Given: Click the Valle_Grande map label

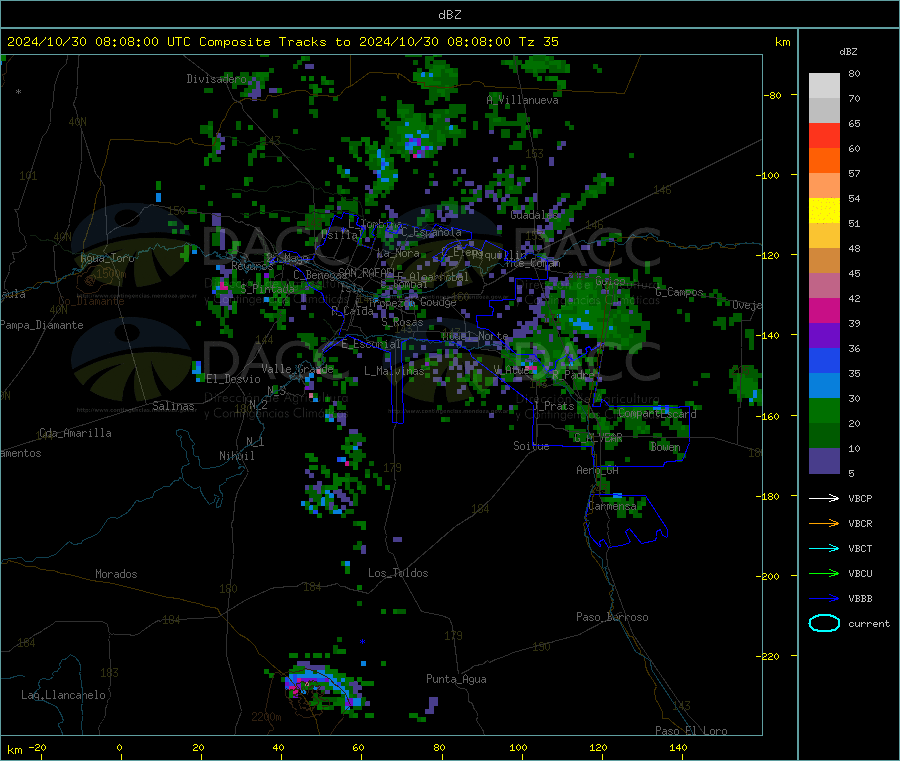Looking at the screenshot, I should tap(297, 369).
